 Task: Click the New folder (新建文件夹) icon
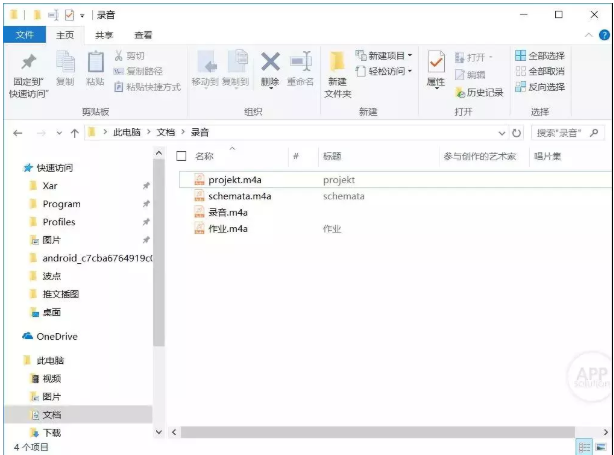coord(337,62)
